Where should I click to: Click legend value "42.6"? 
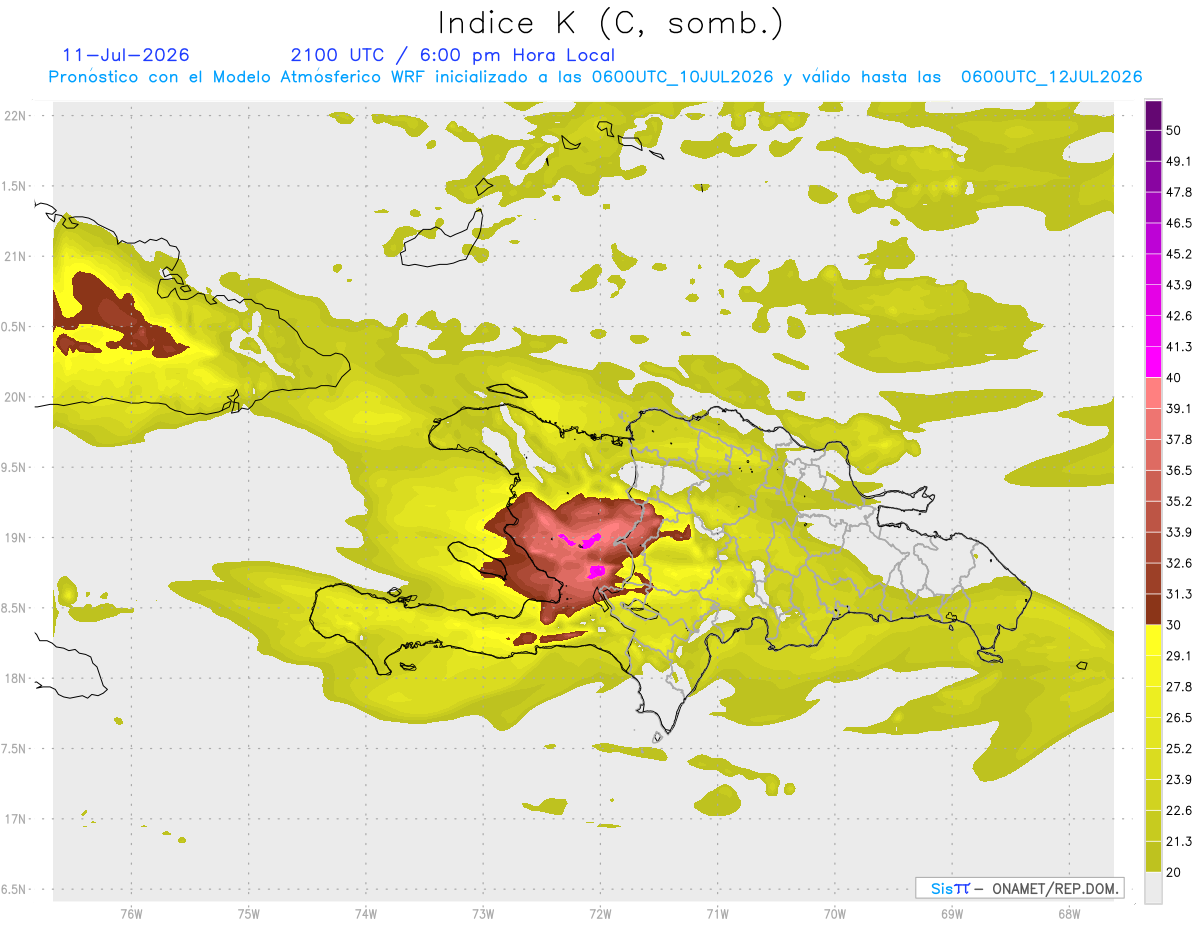[1178, 316]
